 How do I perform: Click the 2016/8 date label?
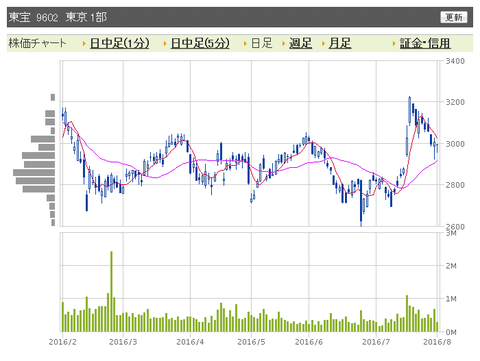pos(437,342)
